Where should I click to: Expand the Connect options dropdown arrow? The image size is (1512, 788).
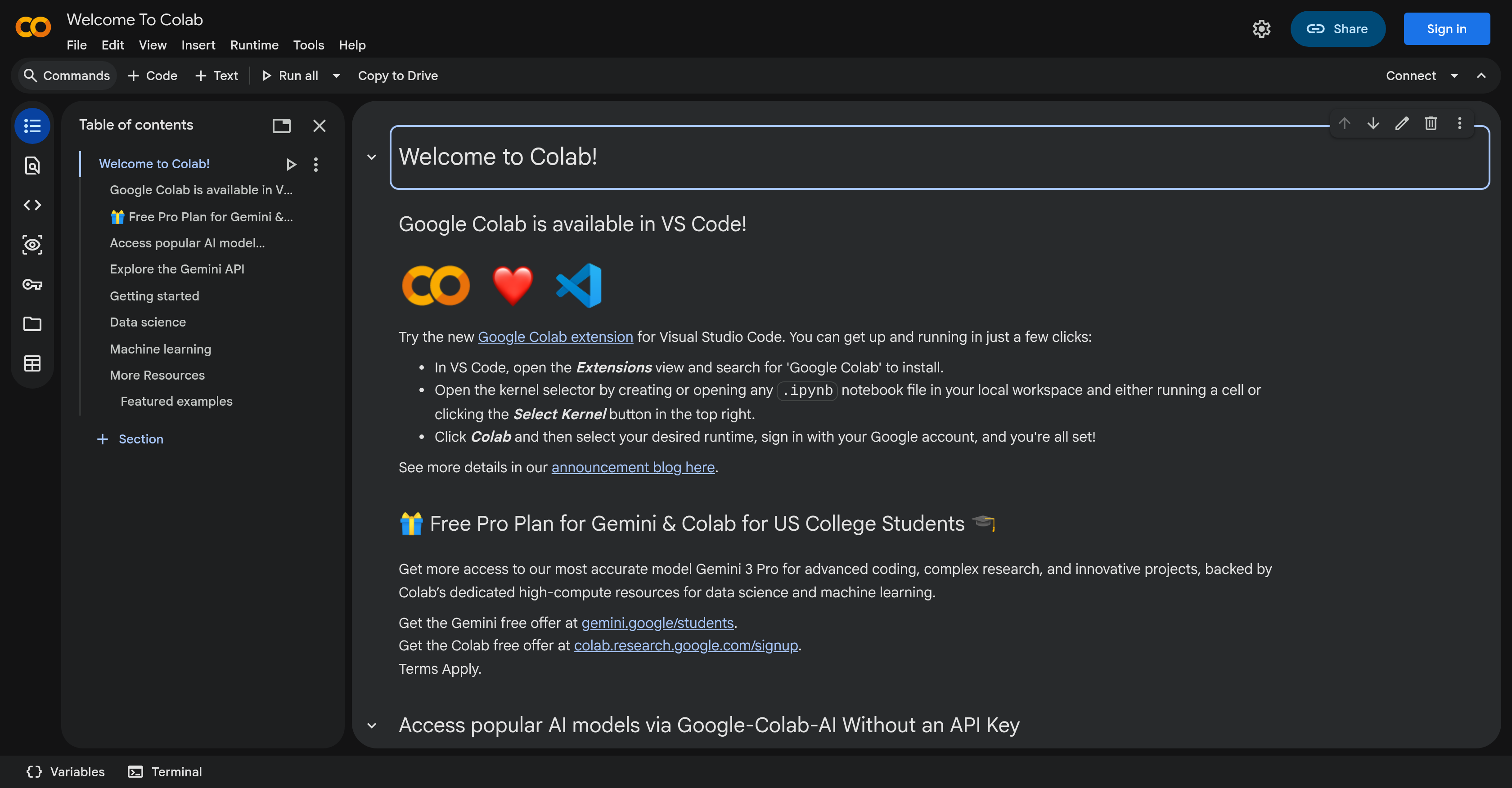(x=1454, y=76)
